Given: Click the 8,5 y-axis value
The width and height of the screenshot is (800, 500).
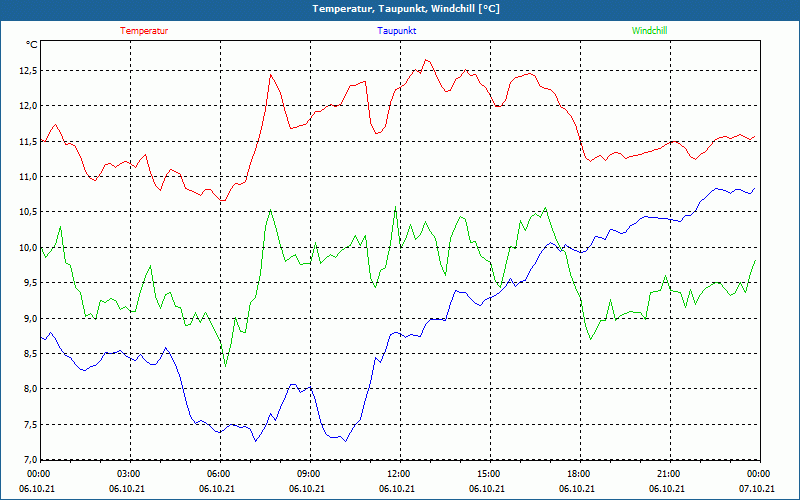Looking at the screenshot, I should (31, 354).
